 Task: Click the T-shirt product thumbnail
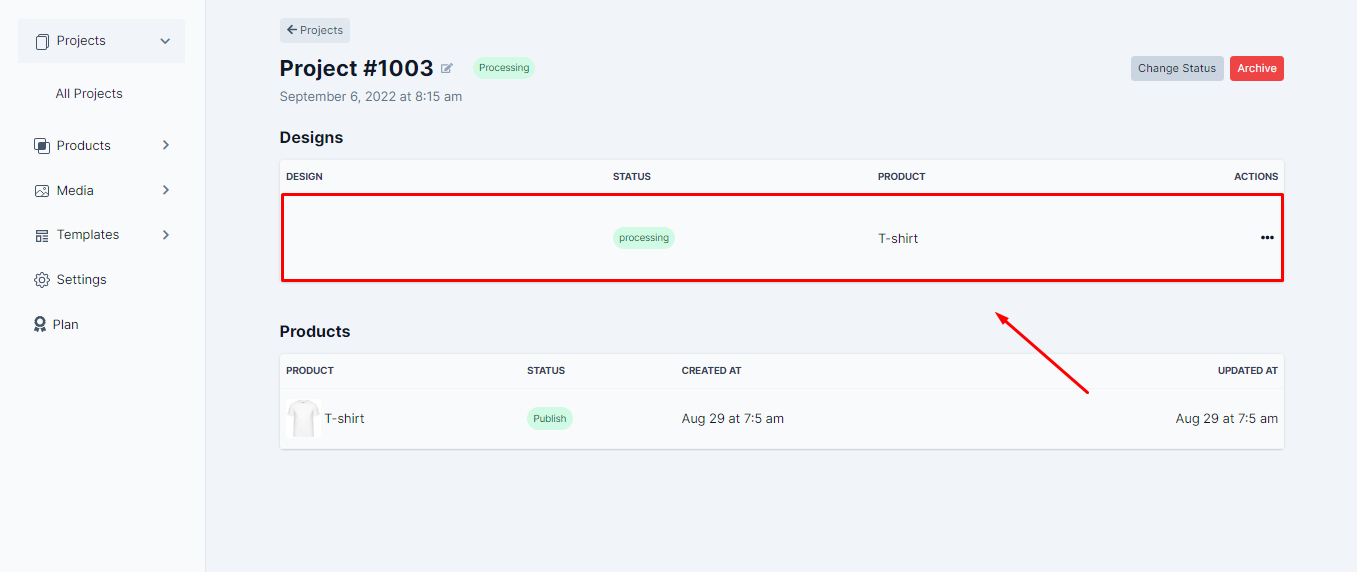303,418
